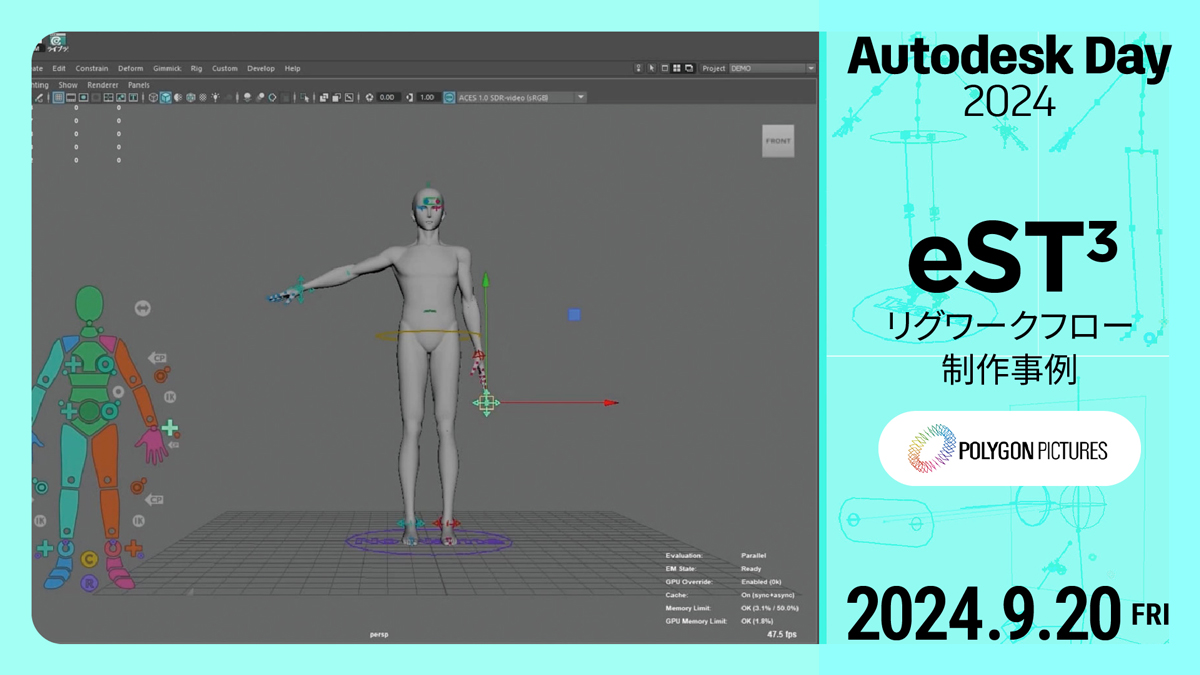Edit the exposure value field 0.00
Viewport: 1200px width, 675px height.
click(x=388, y=97)
